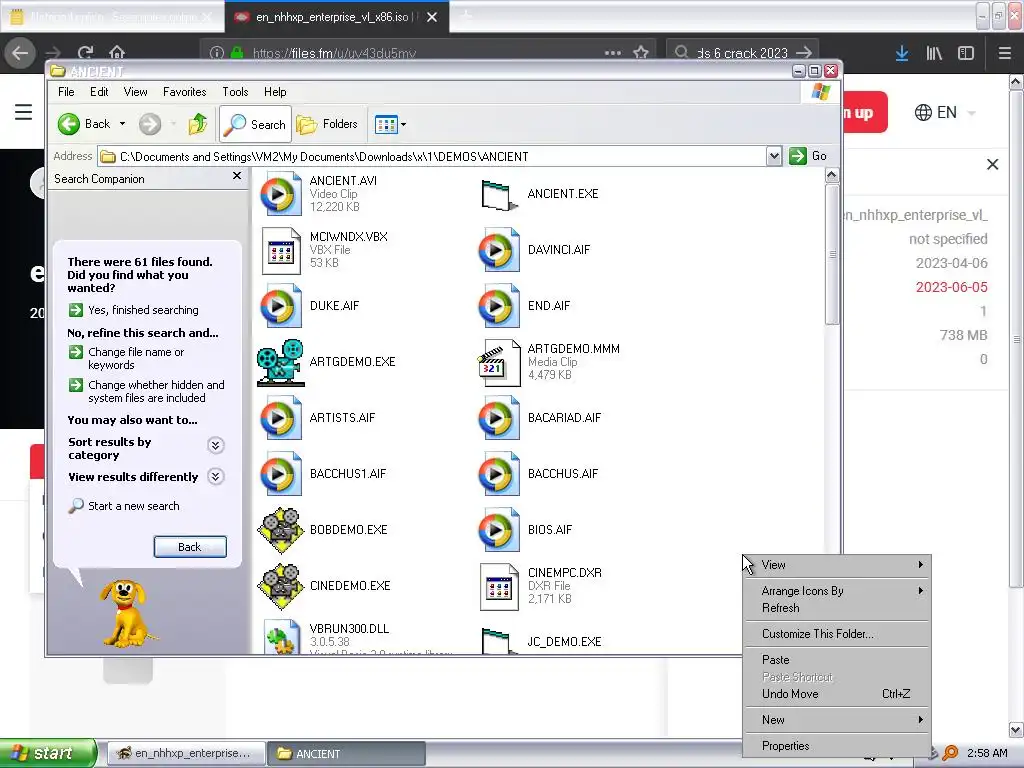
Task: Select the JC_DEMO.EXE file icon
Action: click(499, 640)
